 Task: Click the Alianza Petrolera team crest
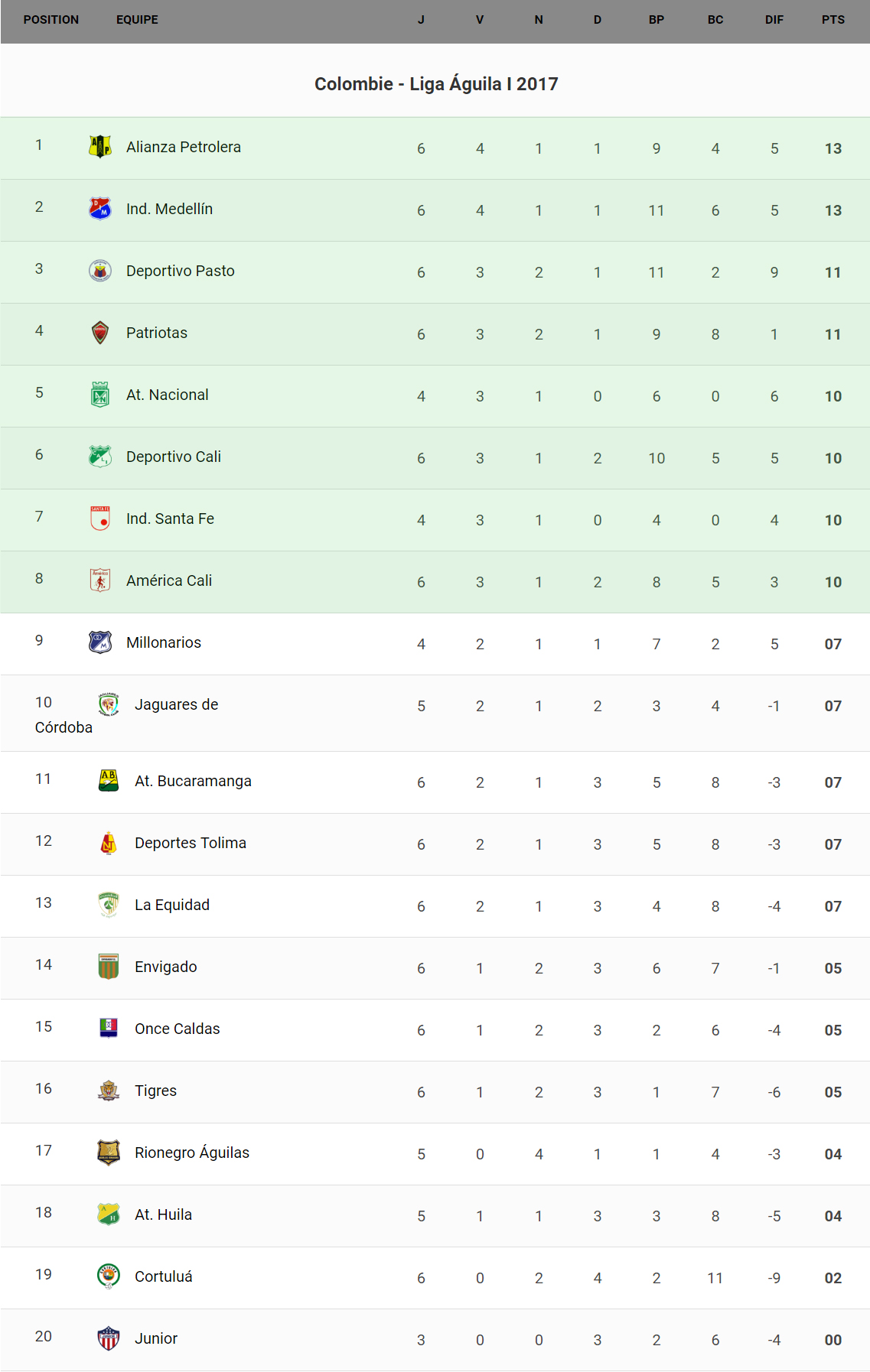coord(100,146)
